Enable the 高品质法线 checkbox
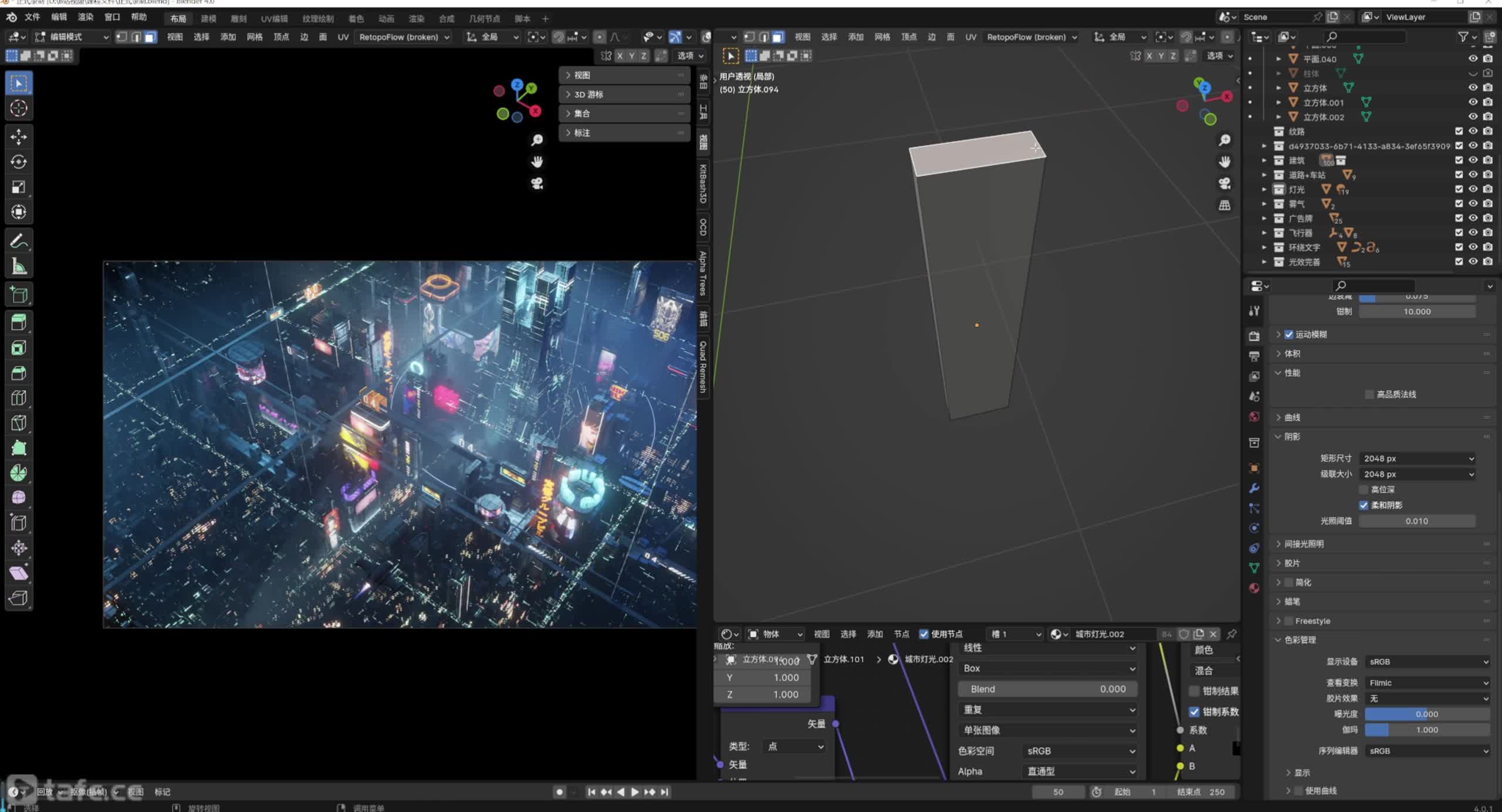Screen dimensions: 1502x812 [1369, 394]
